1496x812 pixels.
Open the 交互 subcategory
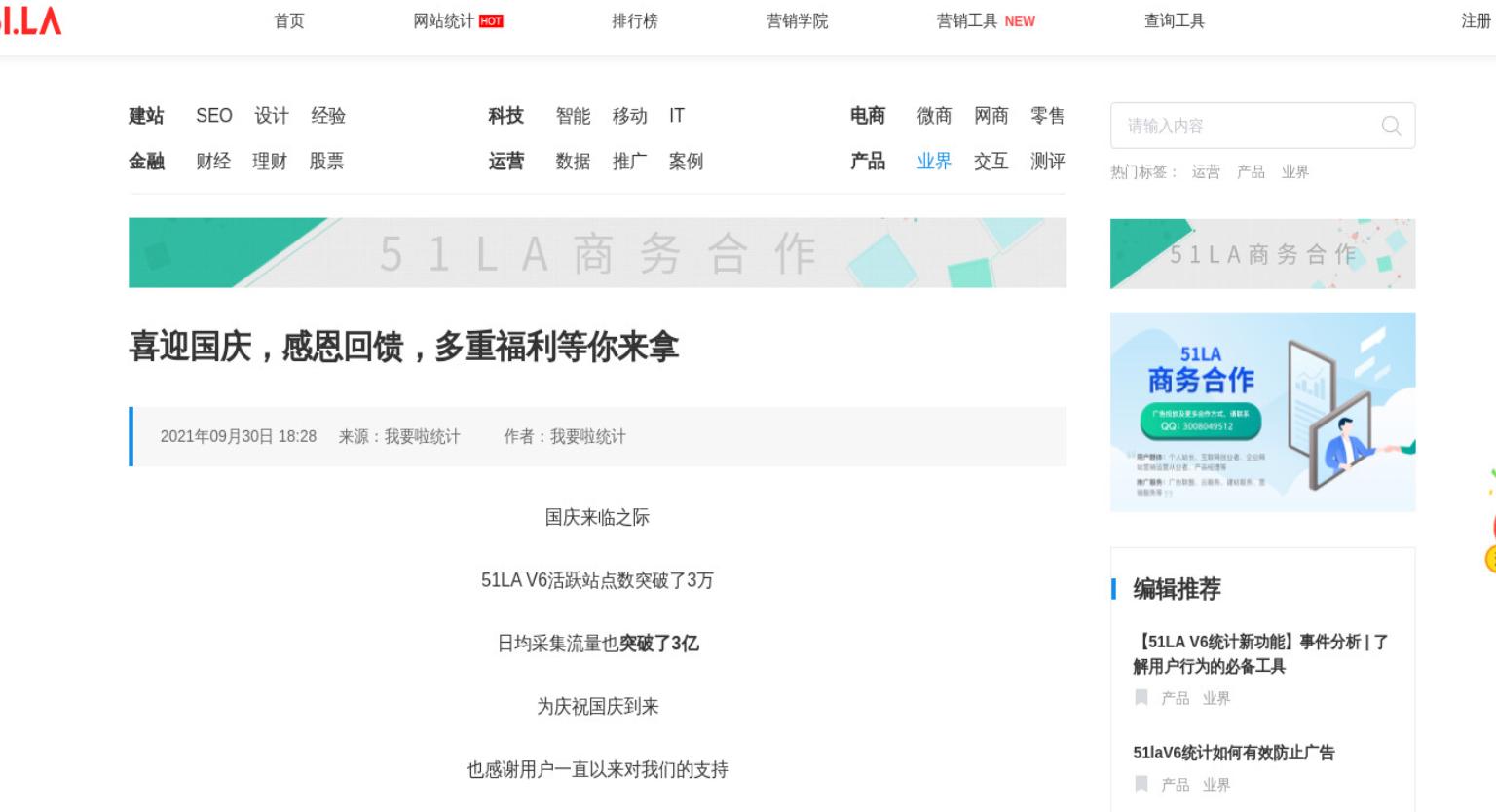(991, 162)
